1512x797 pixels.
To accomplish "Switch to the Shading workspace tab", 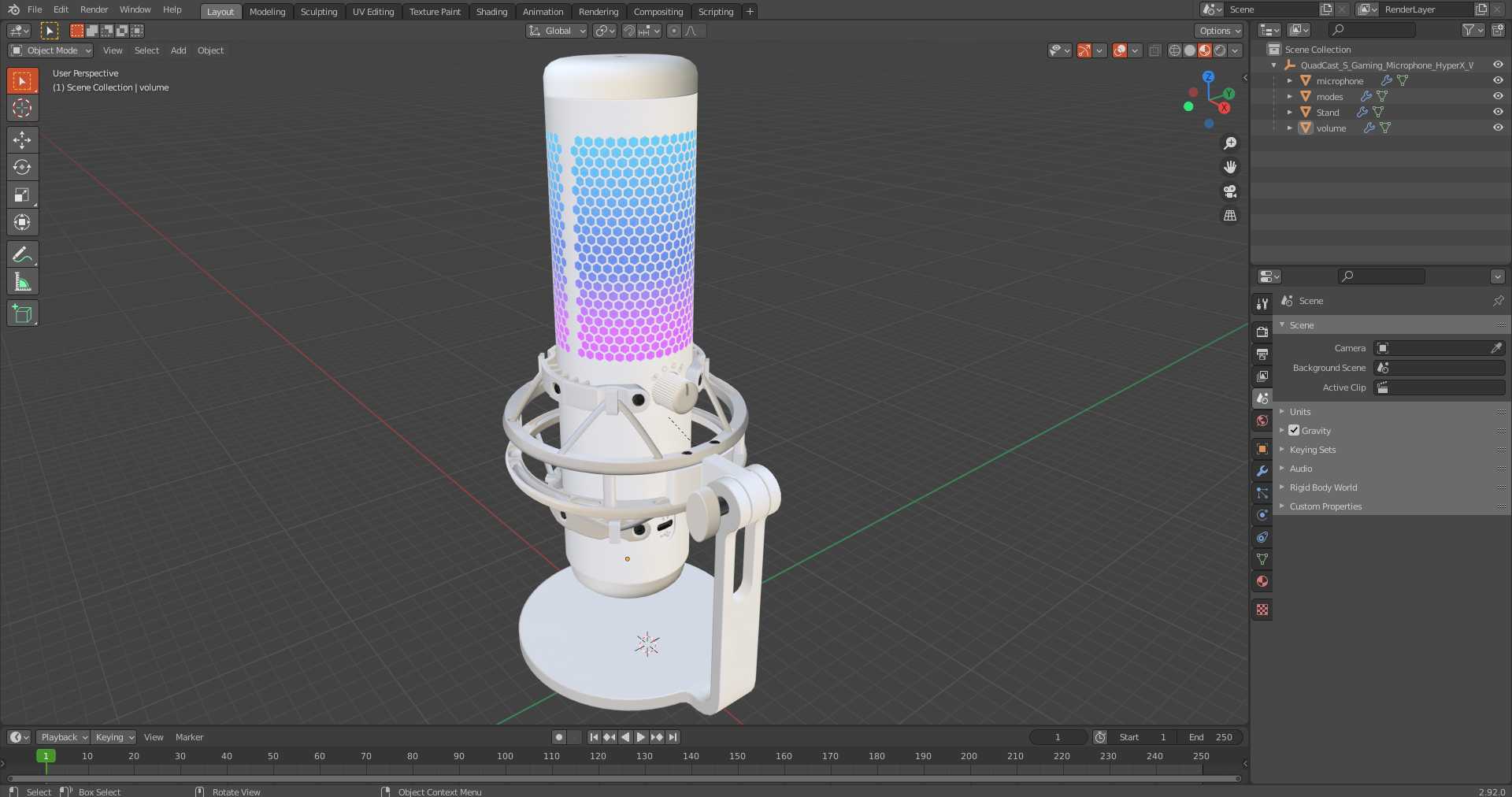I will click(491, 12).
